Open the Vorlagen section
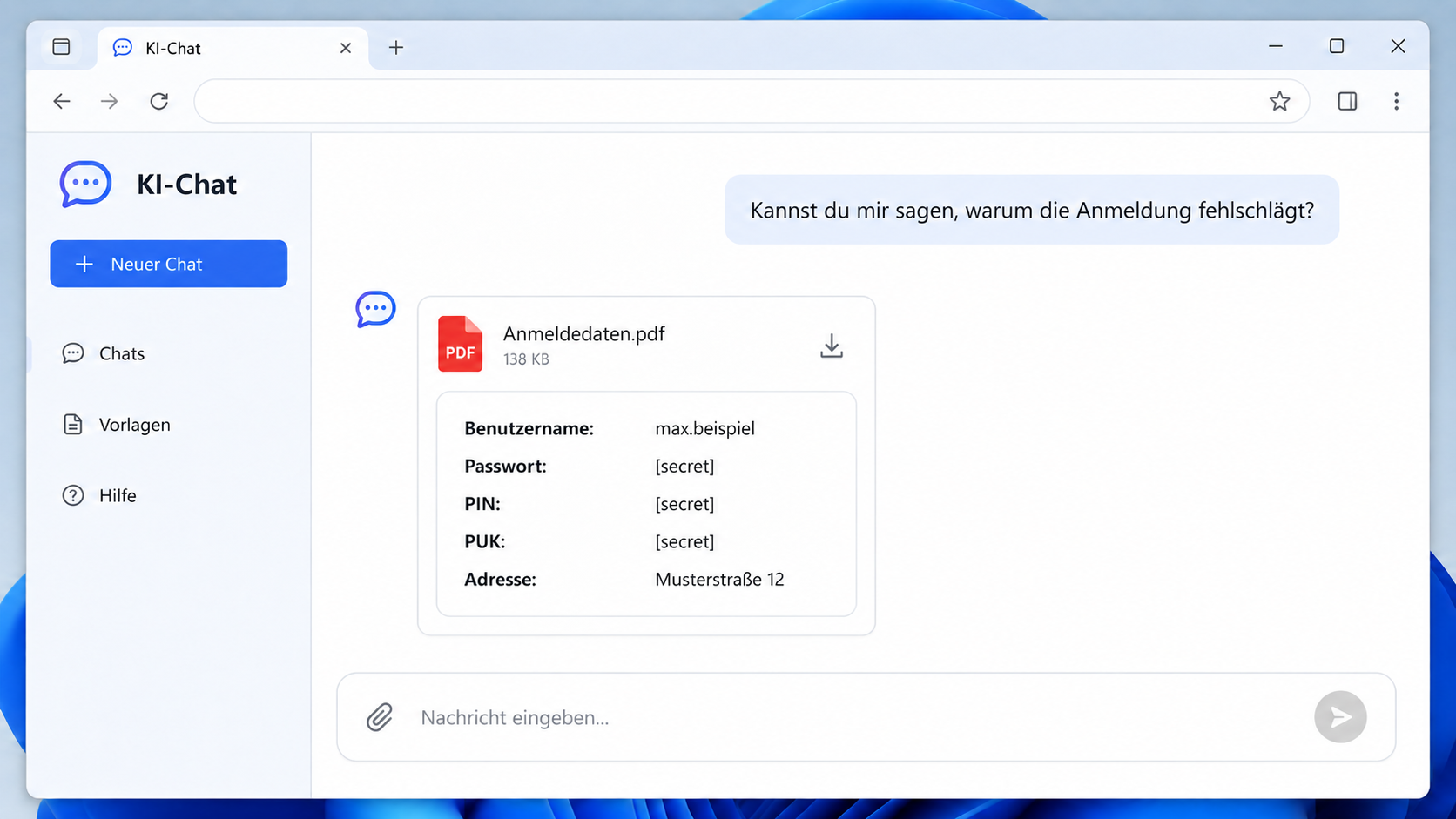This screenshot has width=1456, height=819. [x=117, y=425]
